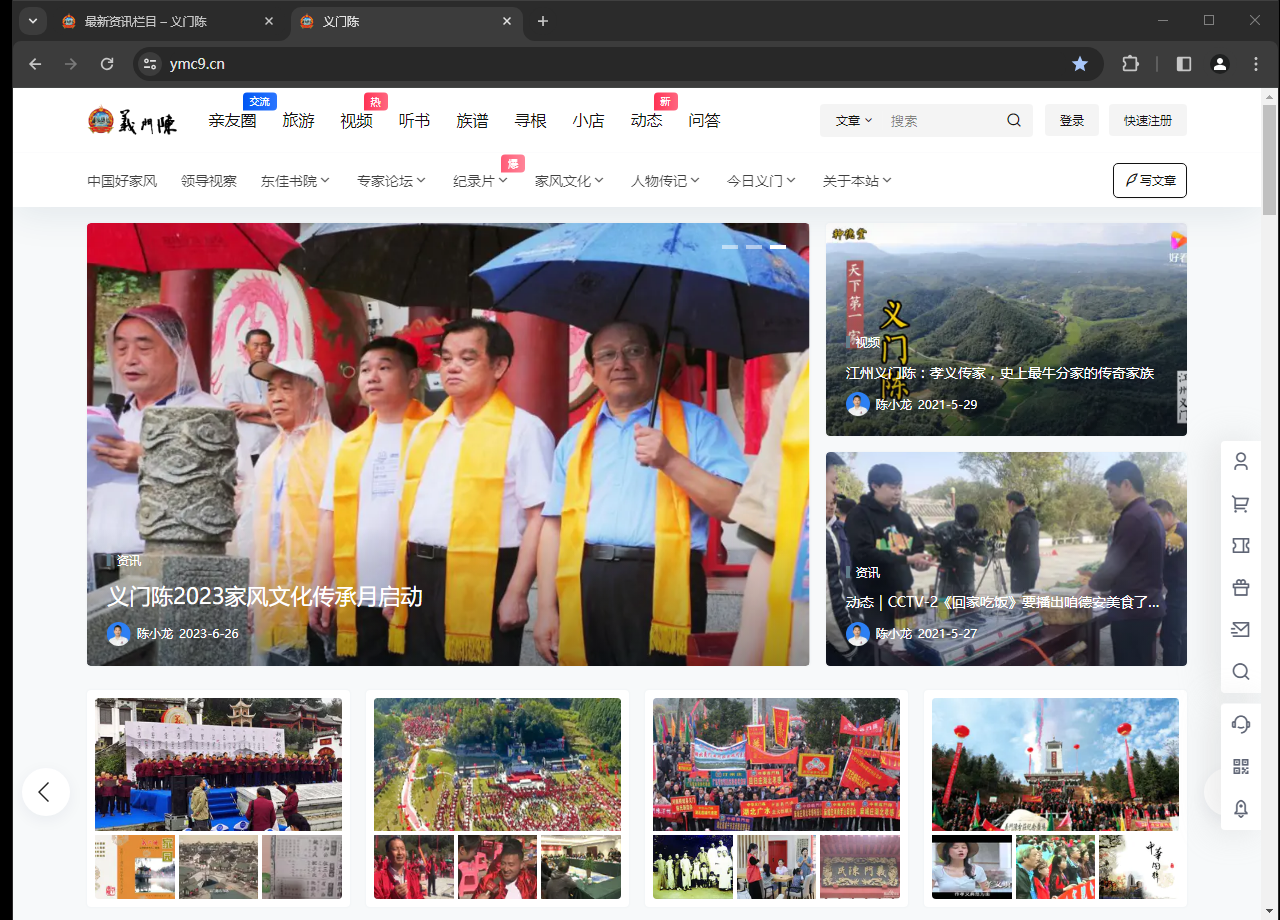Show the QR code sidebar icon

click(x=1241, y=767)
